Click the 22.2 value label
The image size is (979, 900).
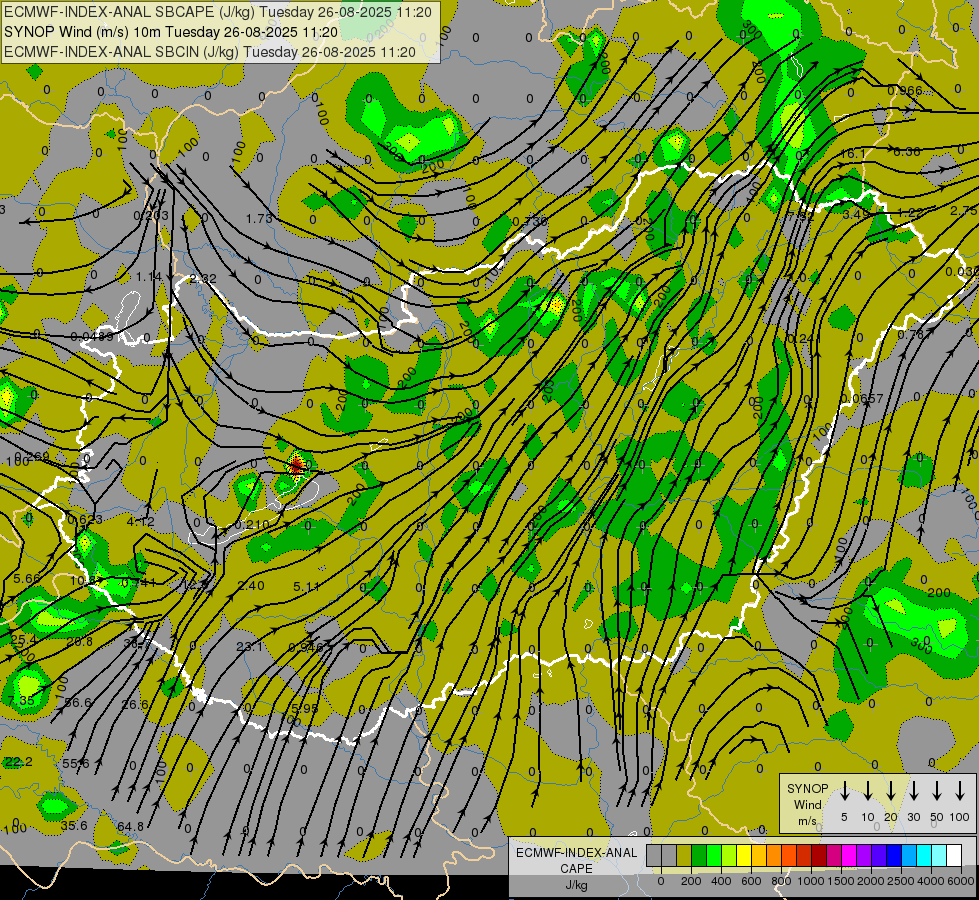(x=19, y=761)
